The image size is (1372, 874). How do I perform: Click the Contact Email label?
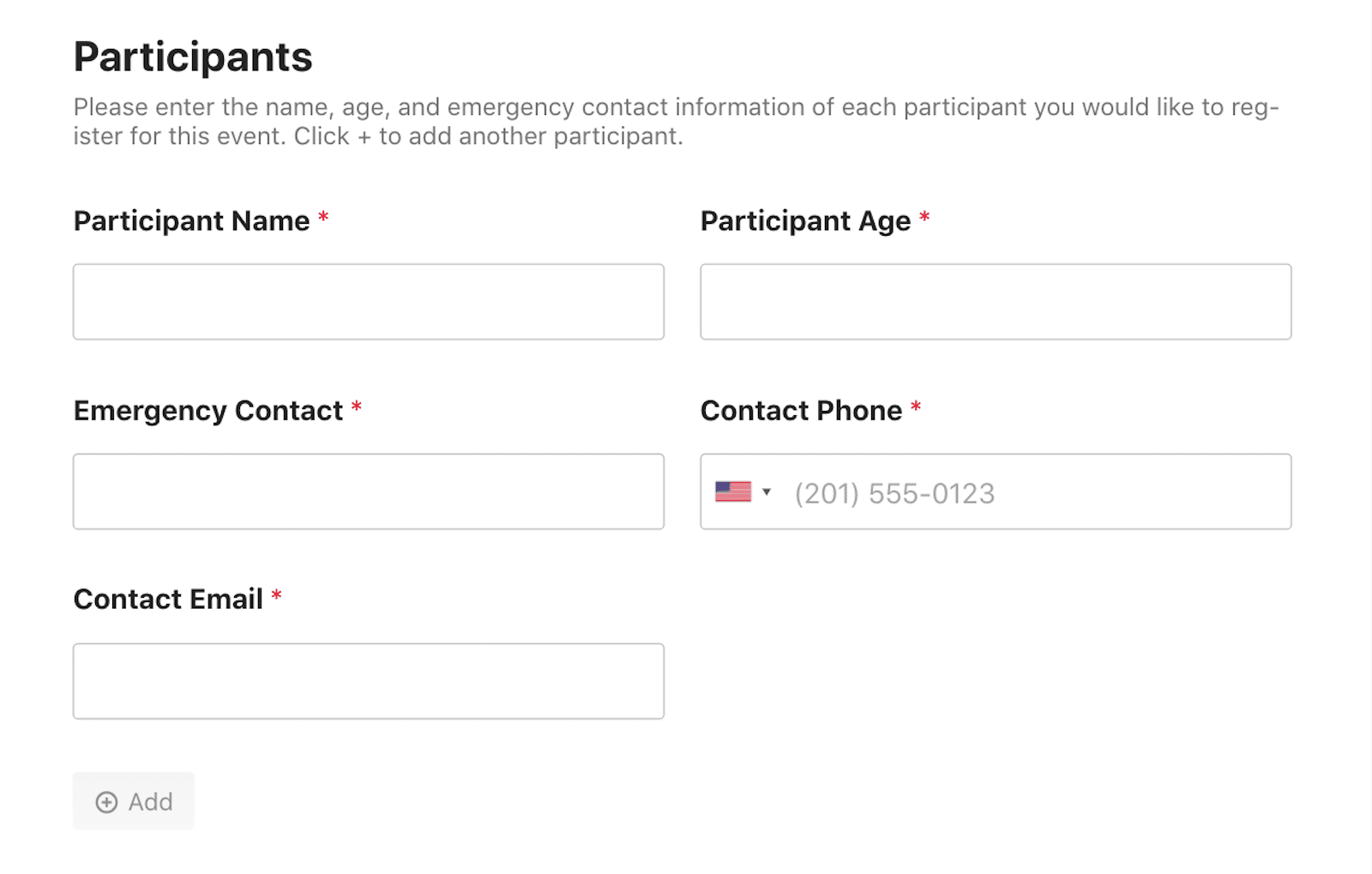point(168,599)
